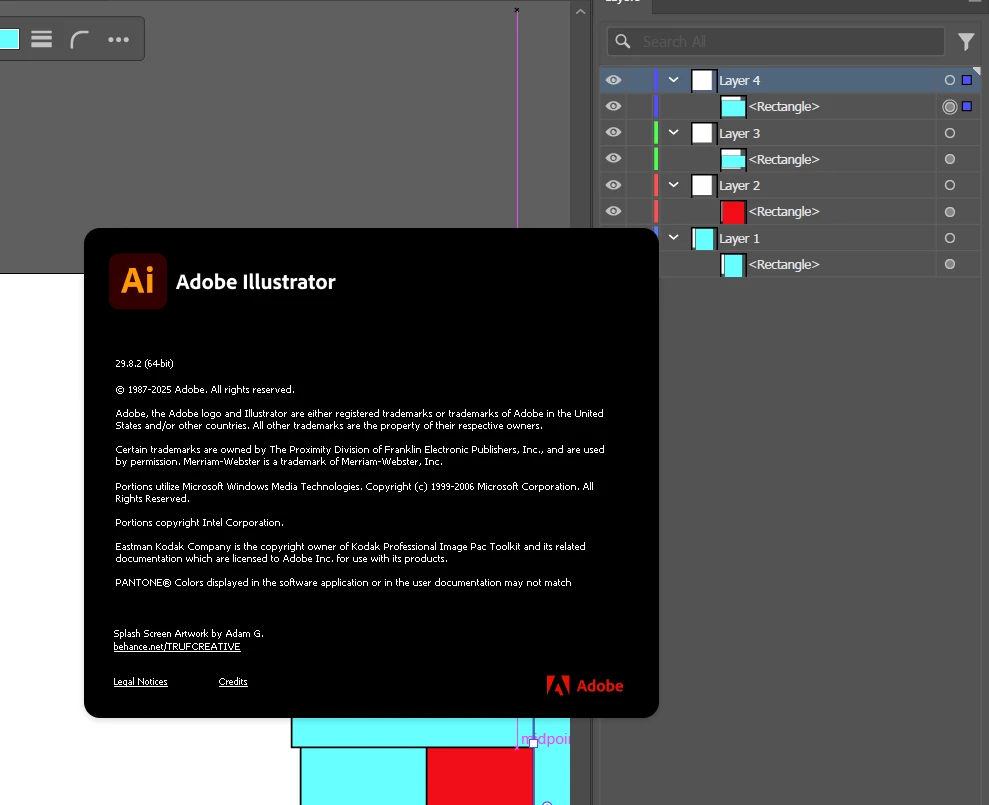989x805 pixels.
Task: Select the Layer 4 row name
Action: point(739,81)
